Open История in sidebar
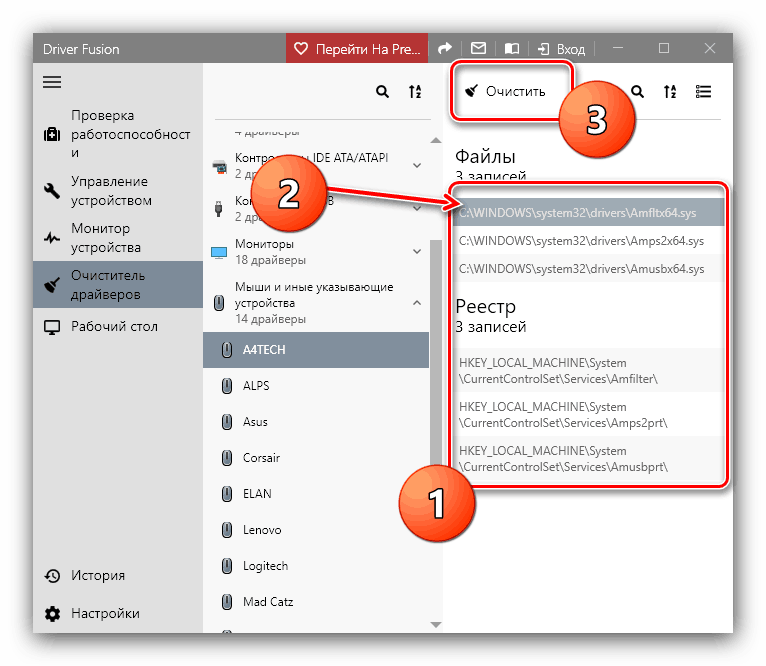This screenshot has height=666, width=766. point(117,576)
